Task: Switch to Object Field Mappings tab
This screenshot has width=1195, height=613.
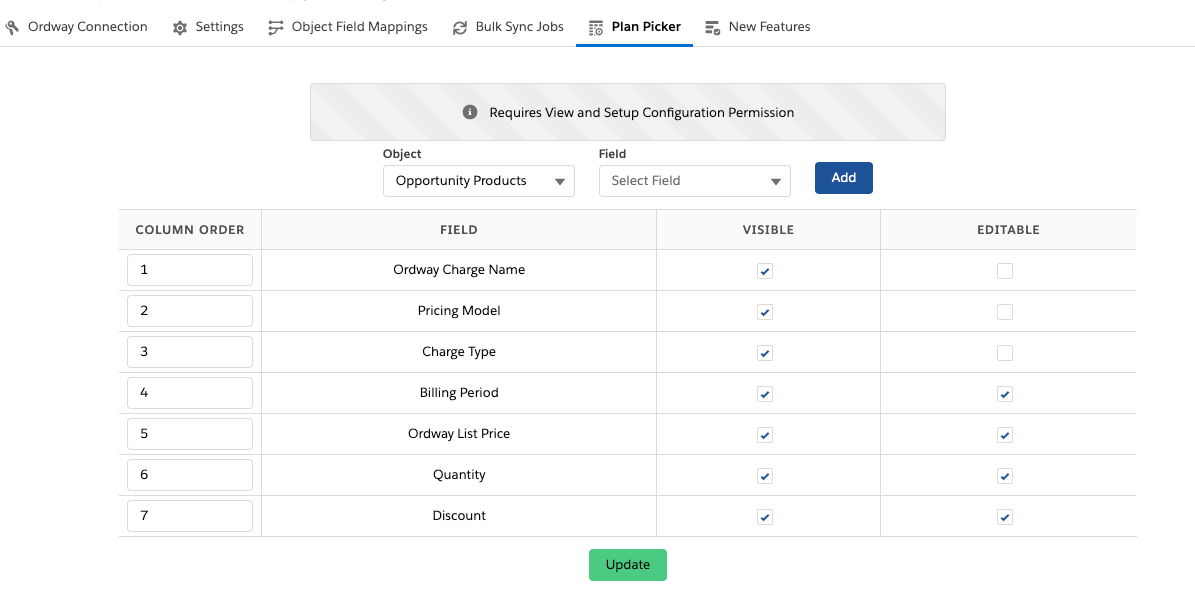Action: click(x=348, y=27)
